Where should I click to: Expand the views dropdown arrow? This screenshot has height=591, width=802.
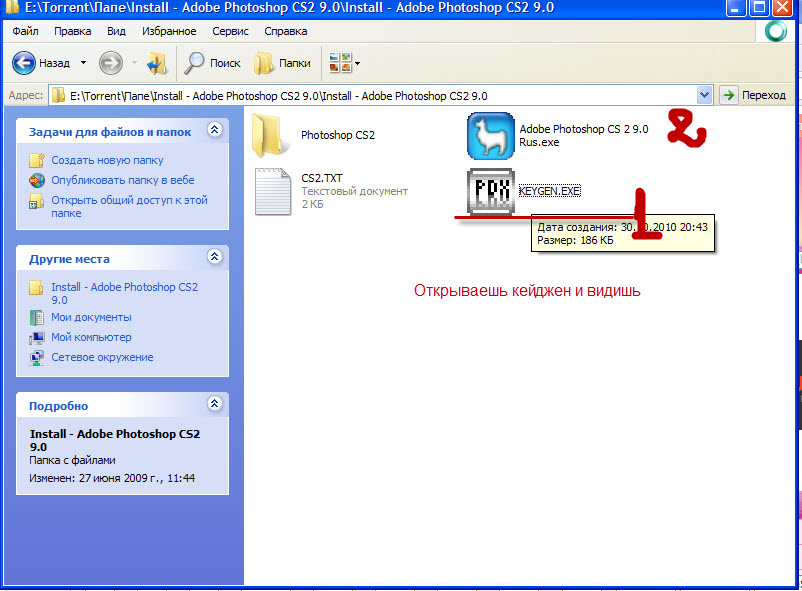(358, 64)
